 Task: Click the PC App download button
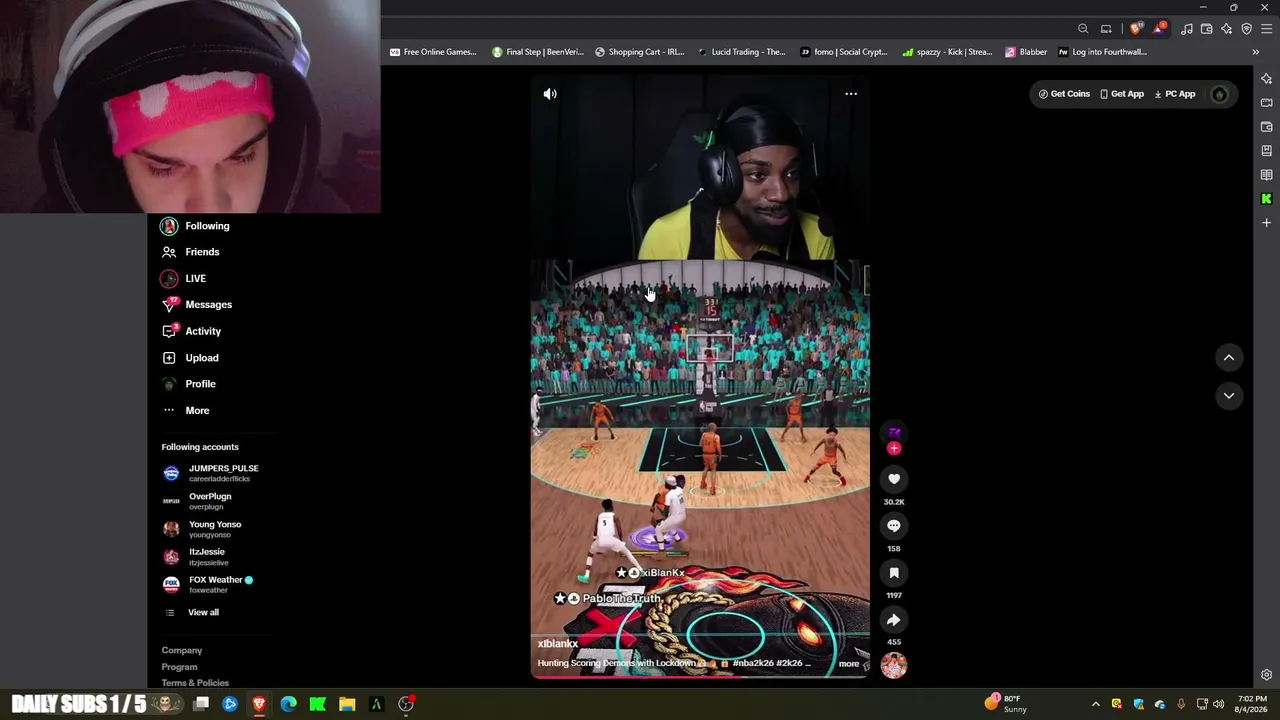(x=1175, y=94)
